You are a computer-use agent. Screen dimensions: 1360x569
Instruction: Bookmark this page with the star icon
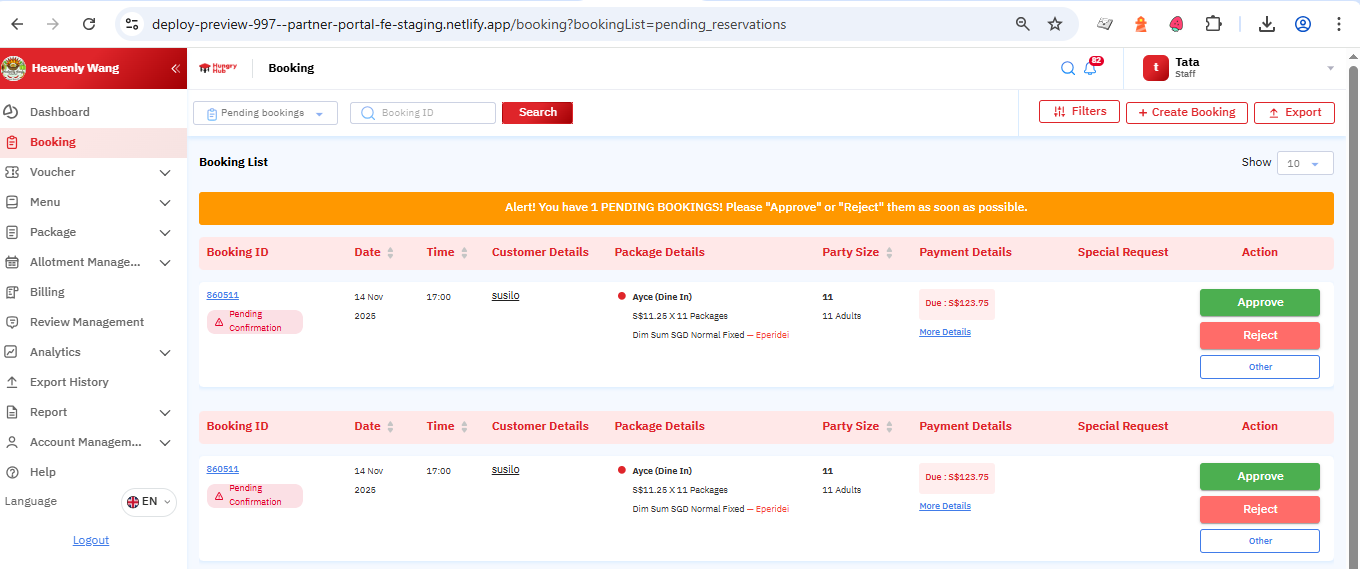click(1055, 24)
